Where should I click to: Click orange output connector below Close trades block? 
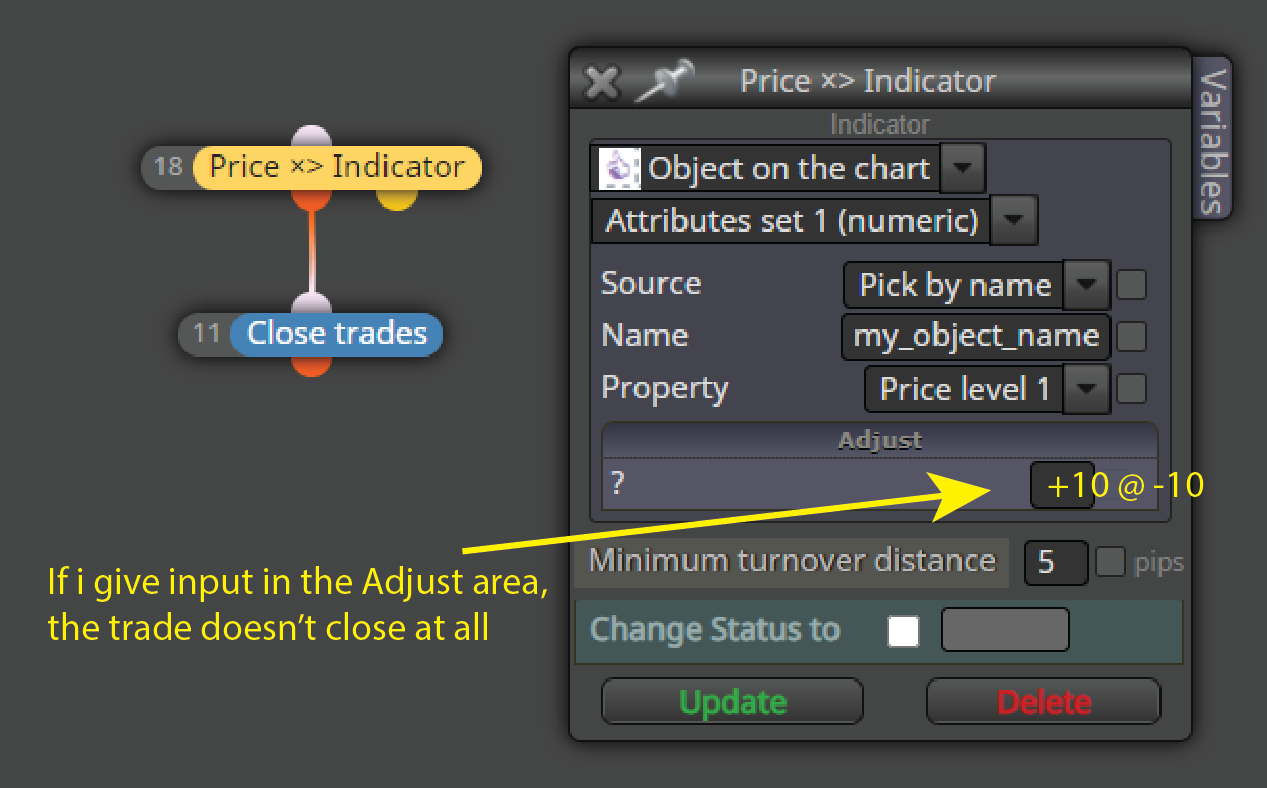(x=312, y=365)
